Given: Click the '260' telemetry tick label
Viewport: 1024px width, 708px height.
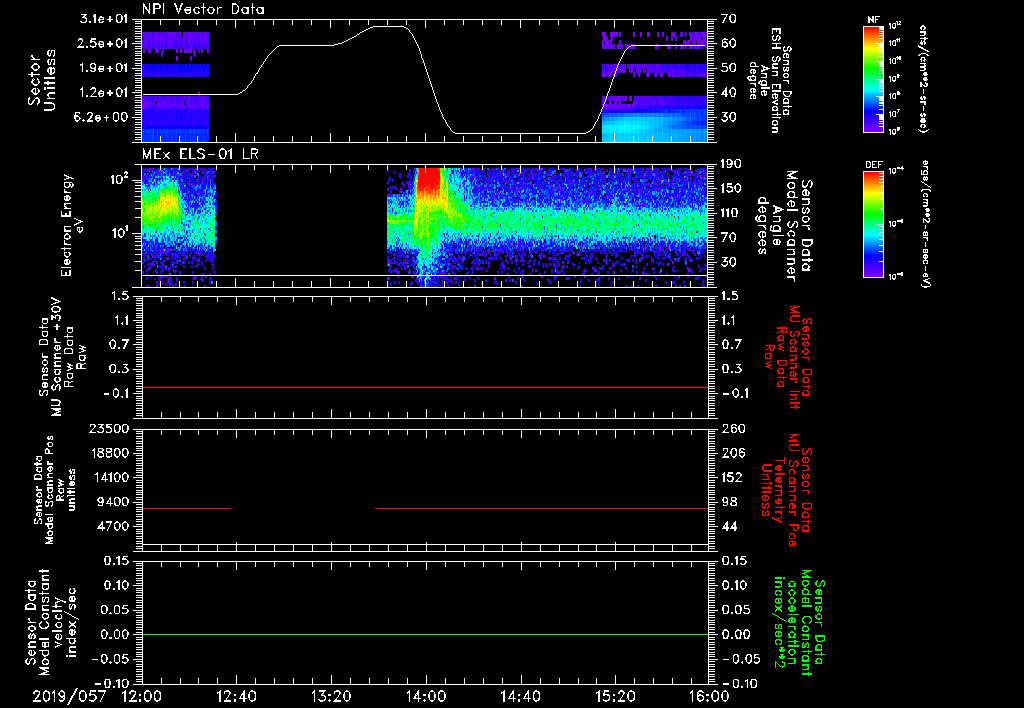Looking at the screenshot, I should [733, 429].
